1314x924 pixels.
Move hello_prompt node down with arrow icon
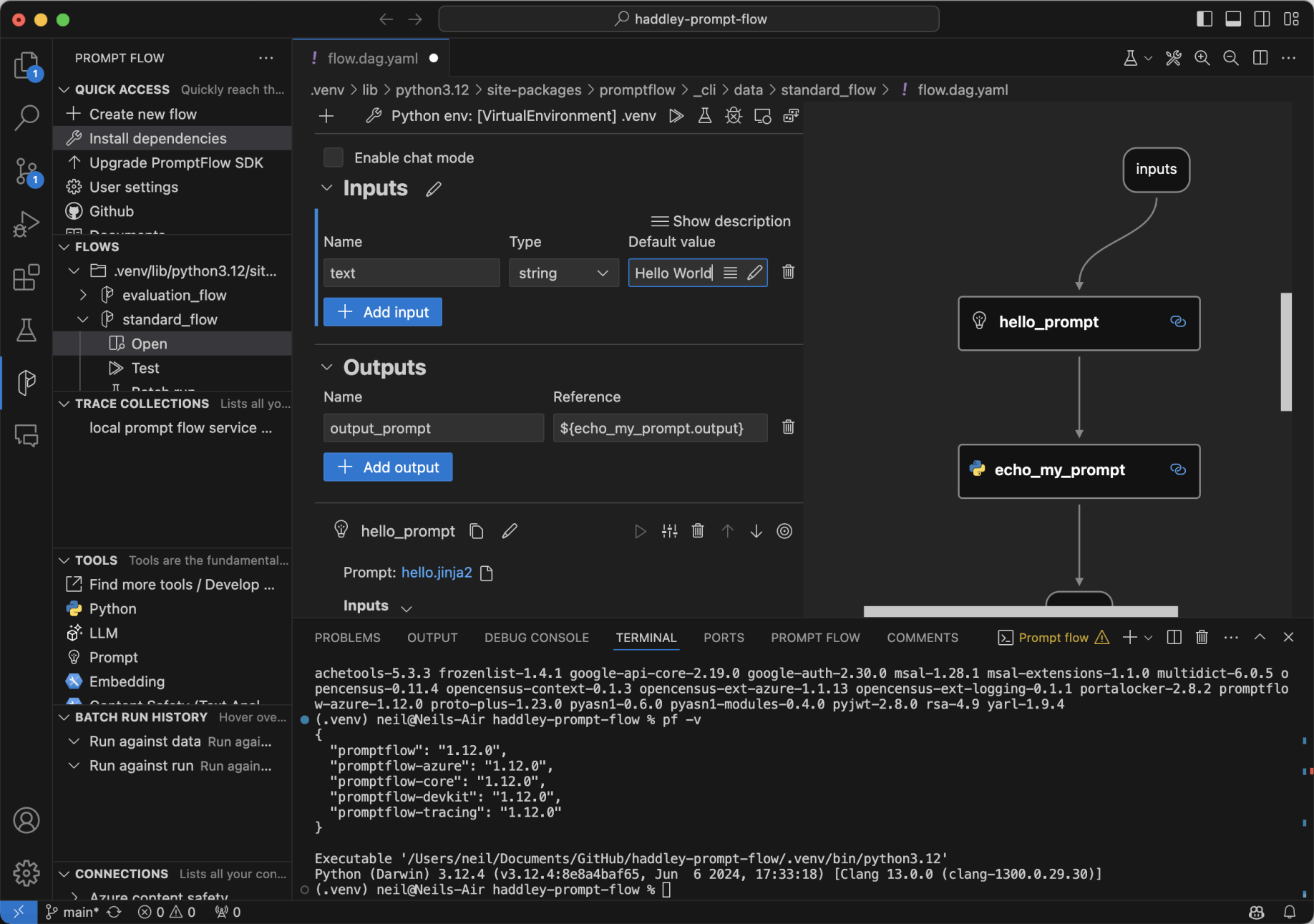coord(756,531)
